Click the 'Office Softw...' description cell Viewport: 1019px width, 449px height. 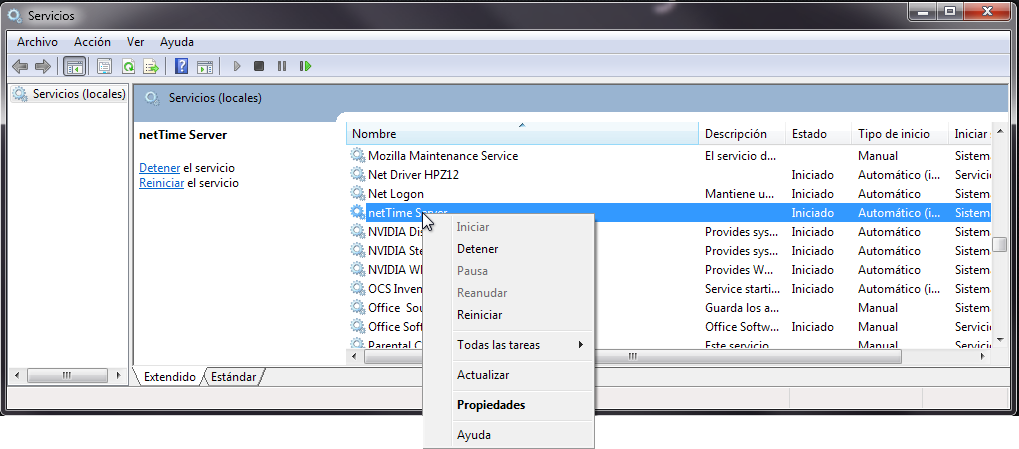[740, 327]
